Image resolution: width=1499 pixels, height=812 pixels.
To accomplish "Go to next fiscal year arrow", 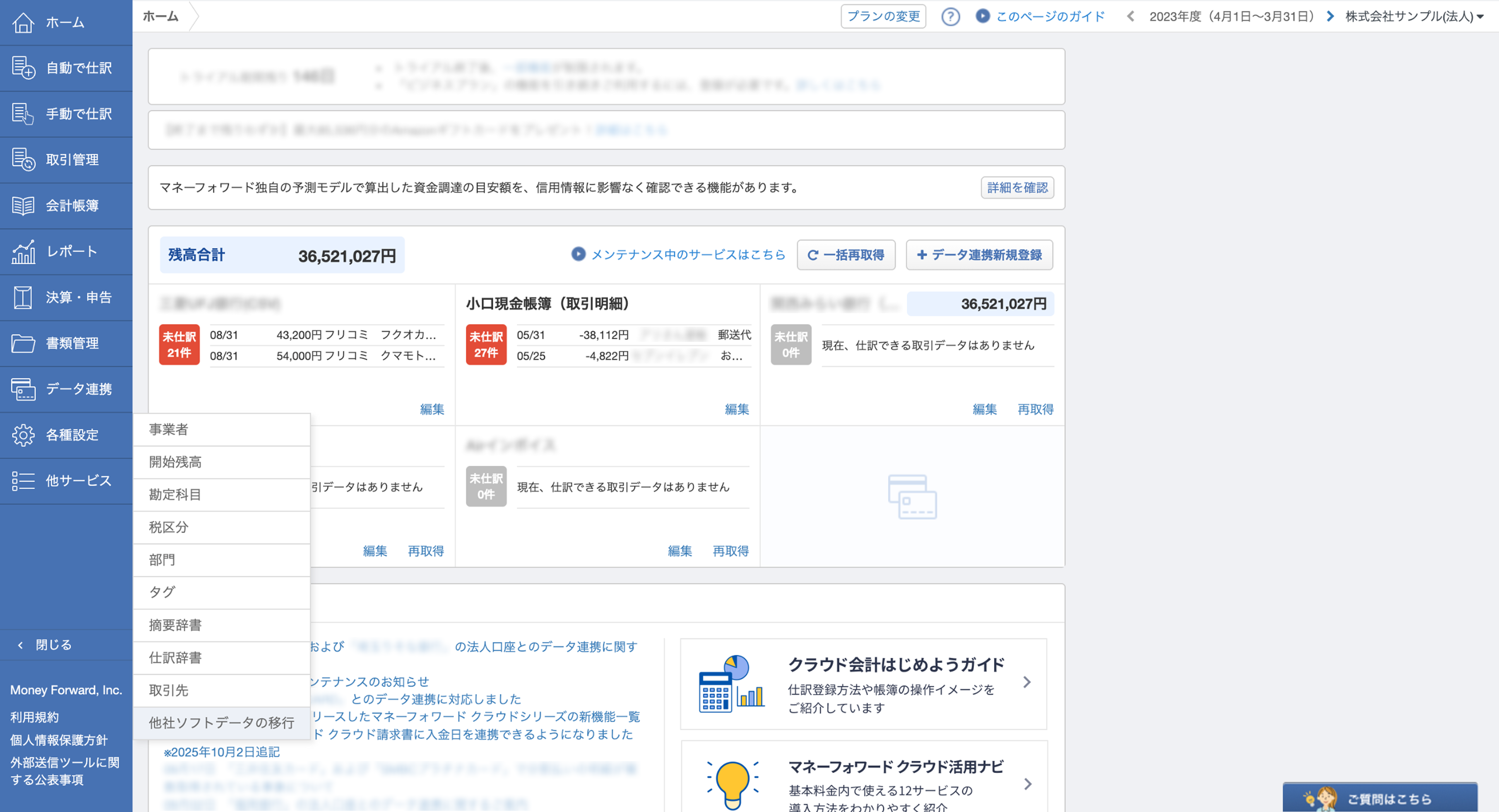I will pyautogui.click(x=1330, y=16).
